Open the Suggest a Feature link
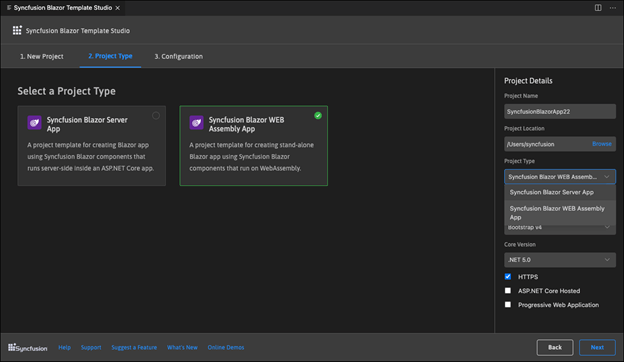 click(134, 347)
